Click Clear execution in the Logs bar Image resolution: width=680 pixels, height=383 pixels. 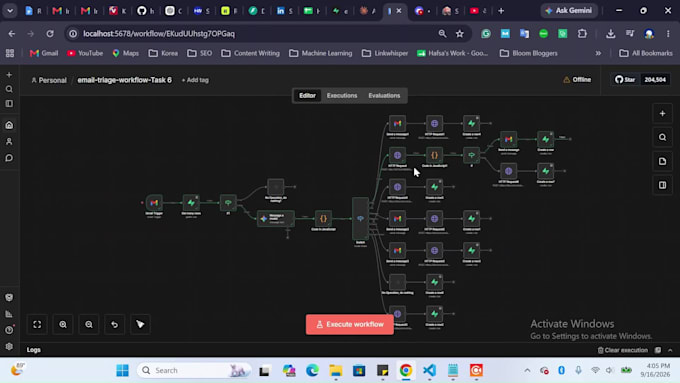[623, 350]
